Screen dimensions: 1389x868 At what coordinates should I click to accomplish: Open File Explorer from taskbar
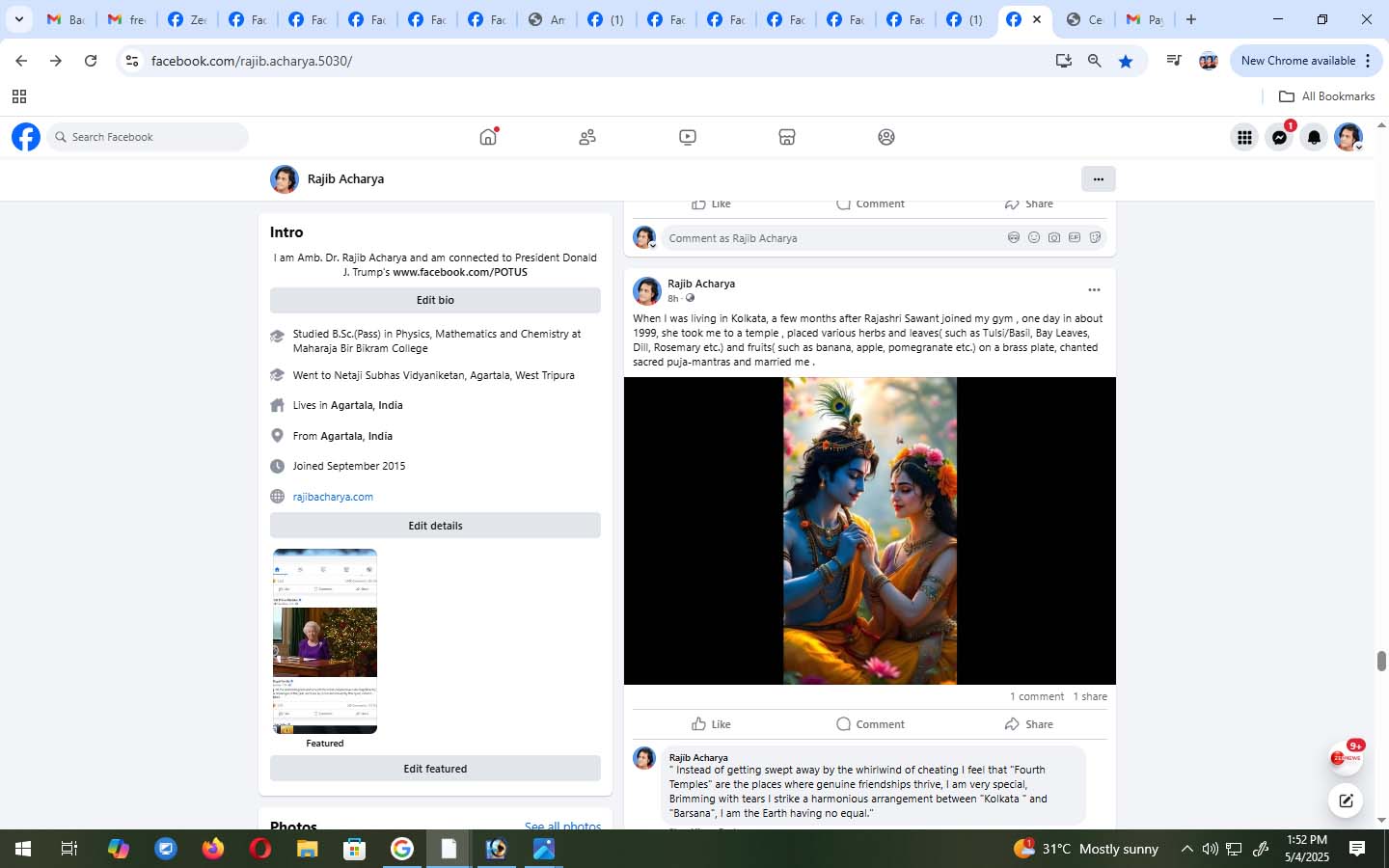tap(307, 849)
